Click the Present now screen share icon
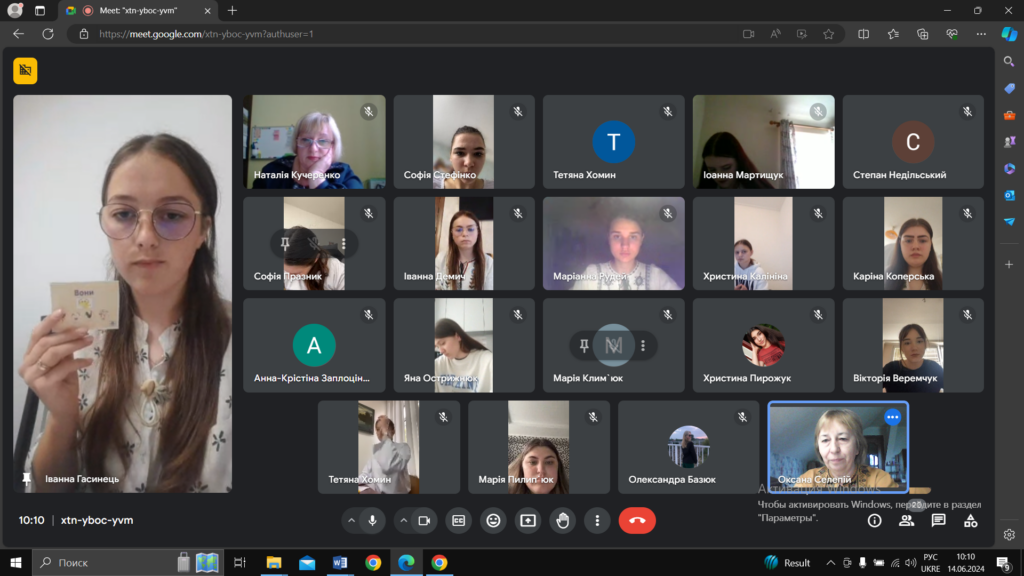Screen dimensions: 1024x576 click(528, 520)
